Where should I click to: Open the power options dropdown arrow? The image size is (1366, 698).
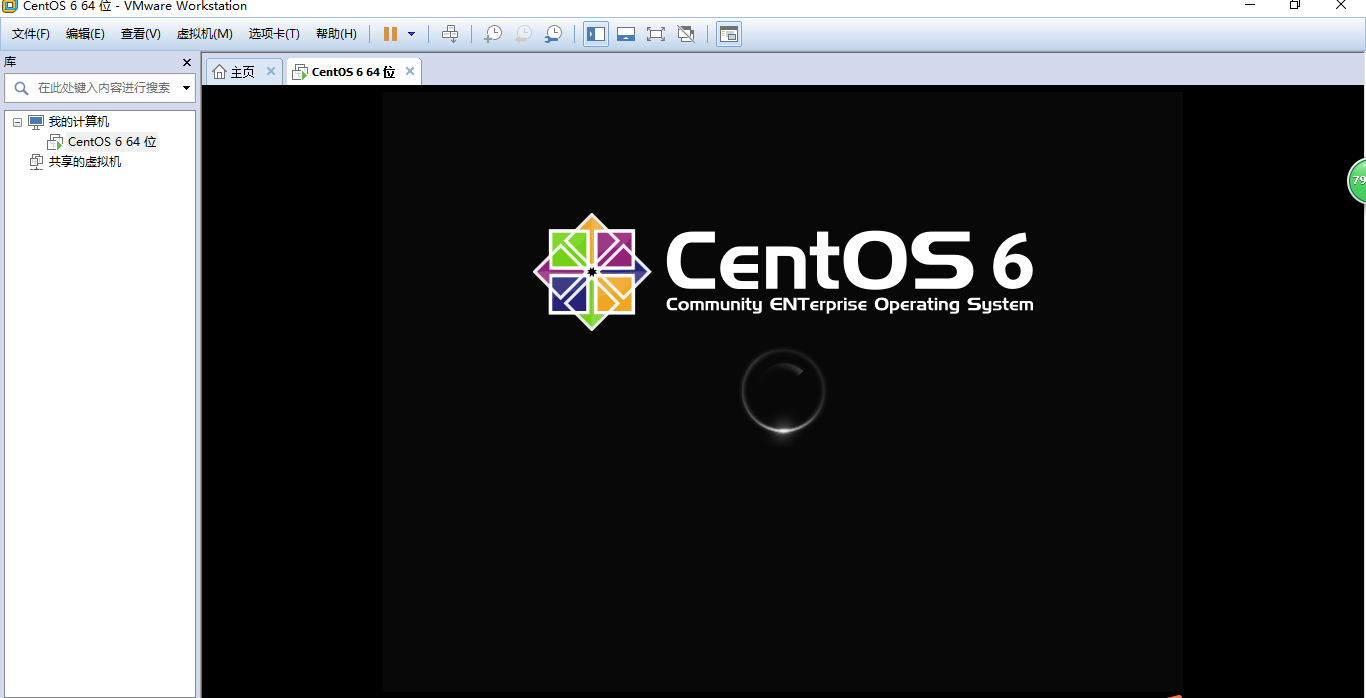[x=411, y=34]
